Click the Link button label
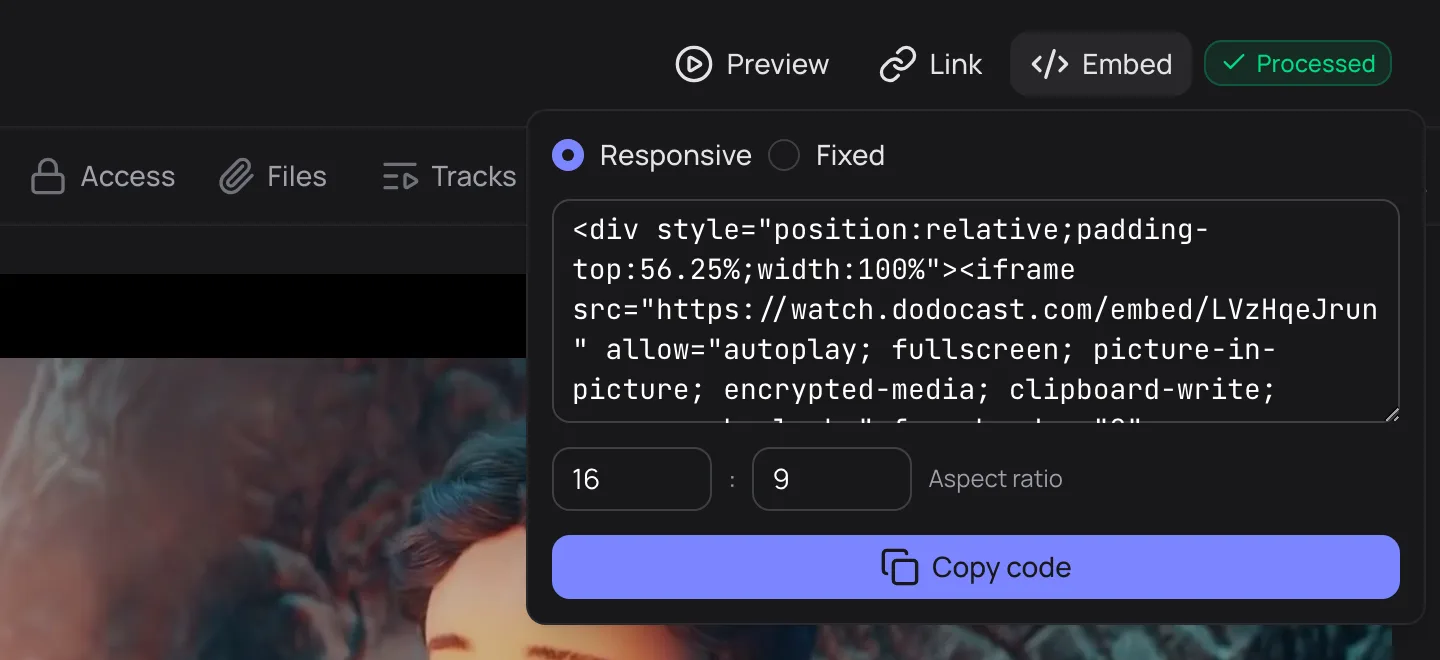The height and width of the screenshot is (660, 1440). (x=956, y=64)
